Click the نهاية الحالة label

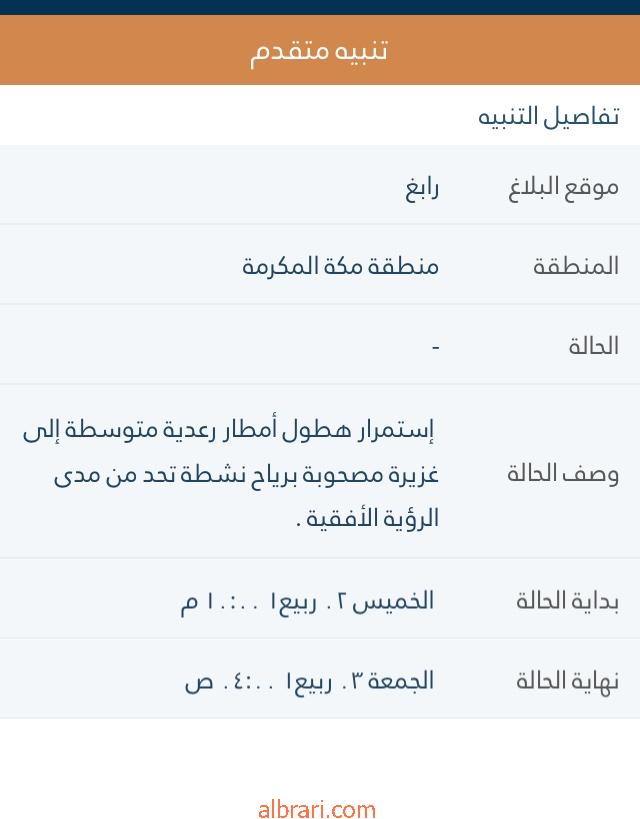coord(567,681)
